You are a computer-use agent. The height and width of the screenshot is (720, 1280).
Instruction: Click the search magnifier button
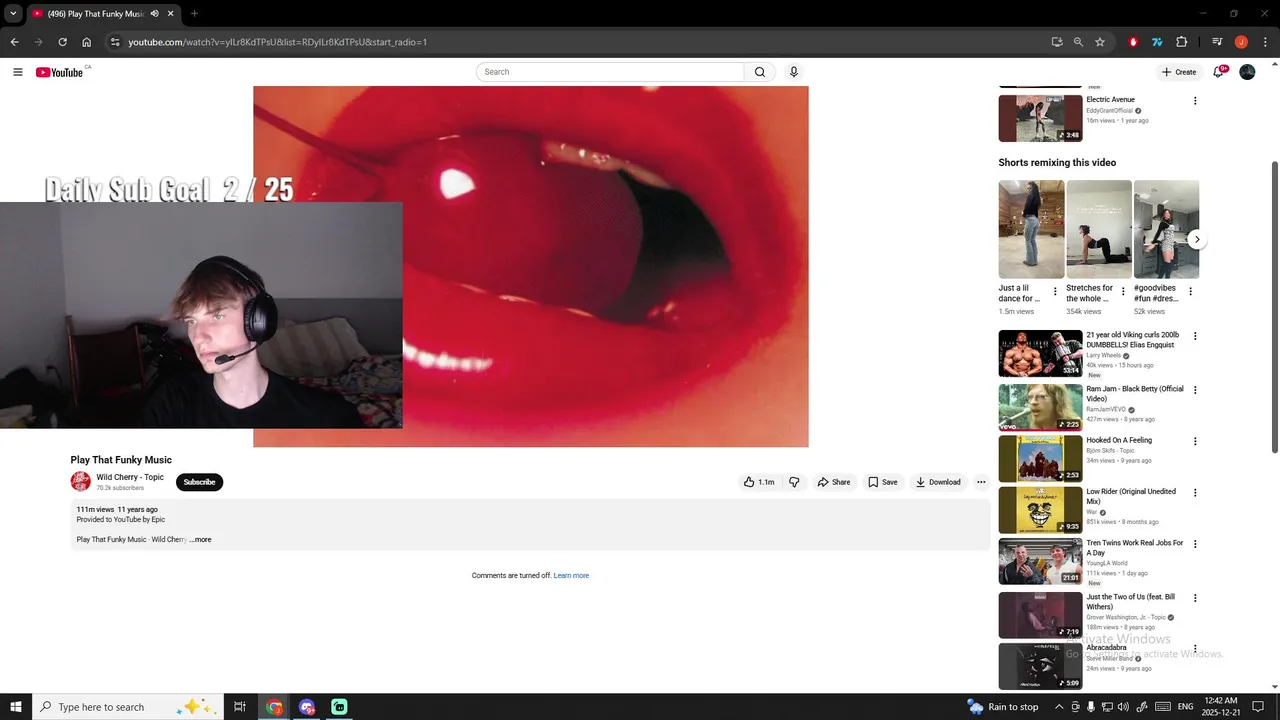point(760,72)
